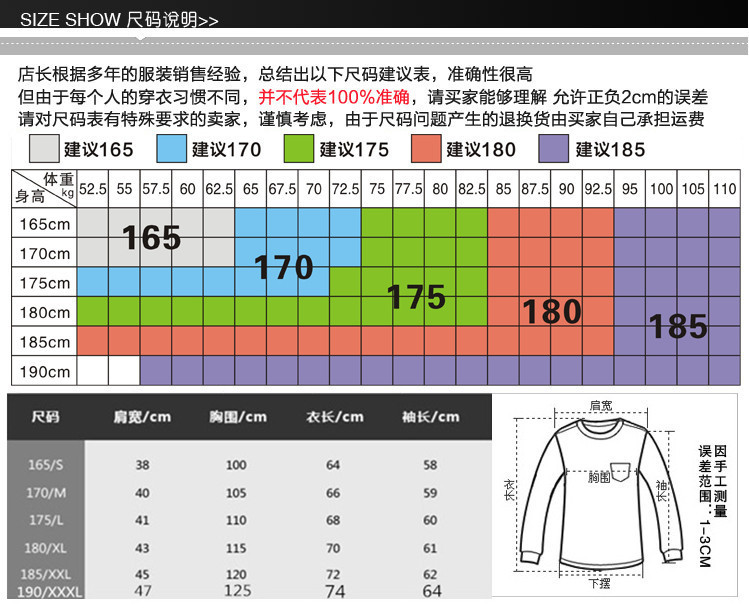
Task: Click the 衣长/cm column header
Action: [334, 417]
